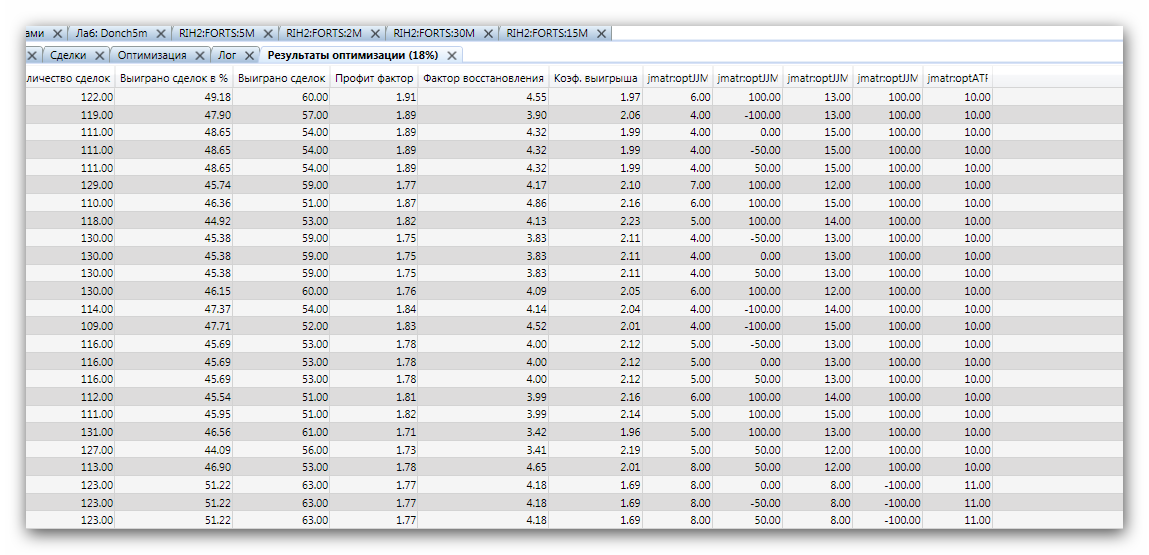
Task: Select win coefficient cell 2.06
Action: (596, 114)
